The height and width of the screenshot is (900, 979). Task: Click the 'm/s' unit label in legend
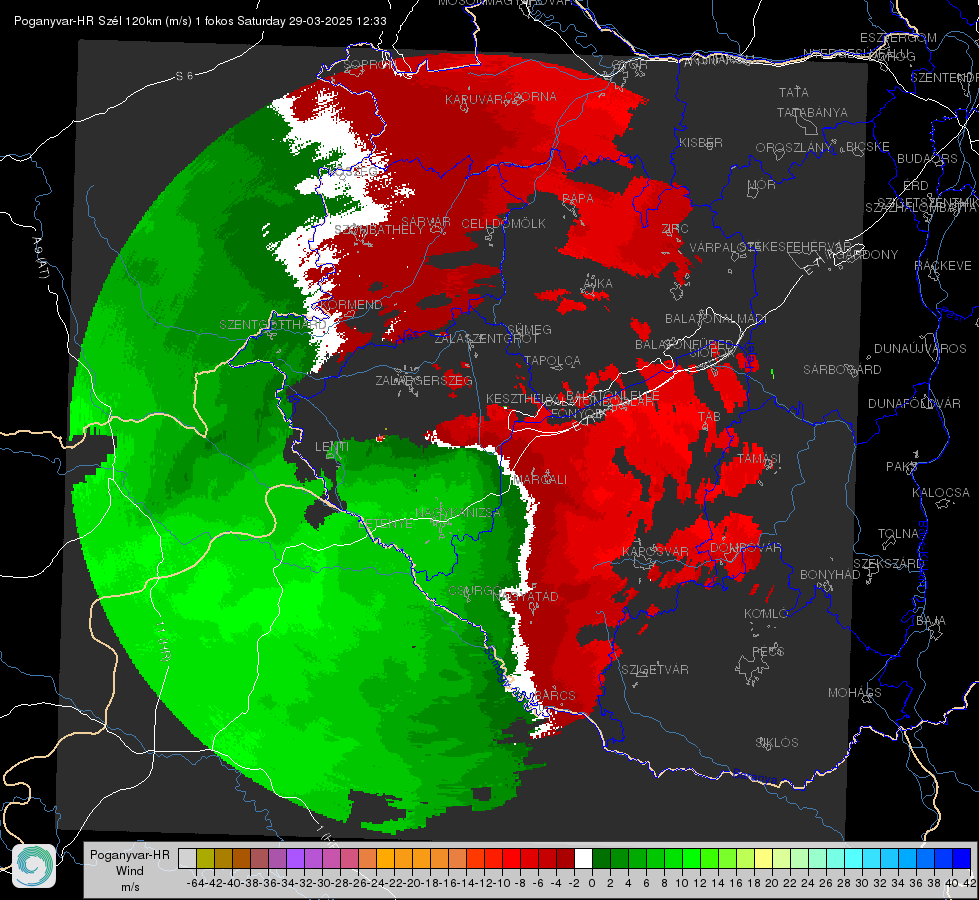tap(130, 887)
